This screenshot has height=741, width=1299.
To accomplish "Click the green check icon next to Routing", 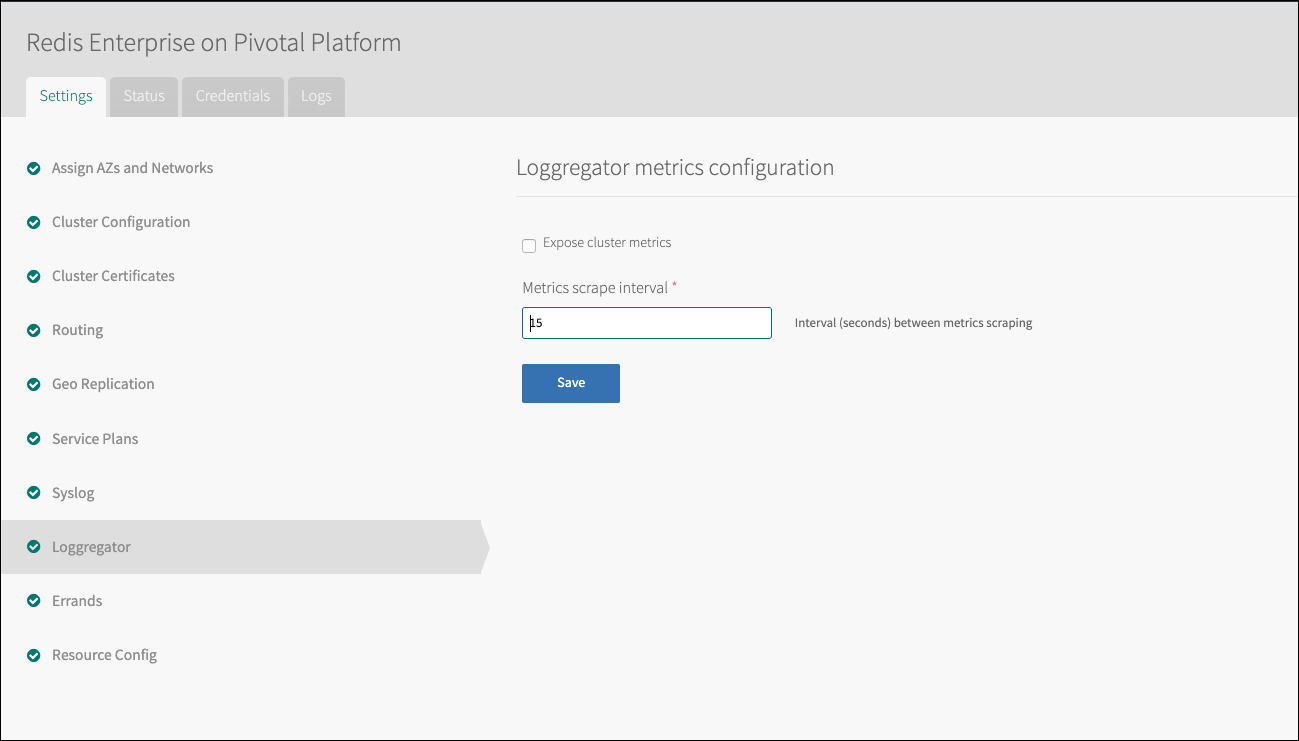I will tap(34, 330).
